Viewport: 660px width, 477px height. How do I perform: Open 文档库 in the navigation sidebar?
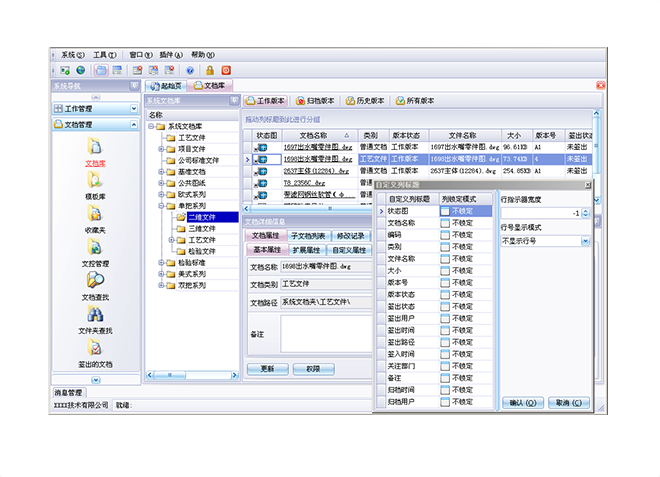tap(94, 150)
